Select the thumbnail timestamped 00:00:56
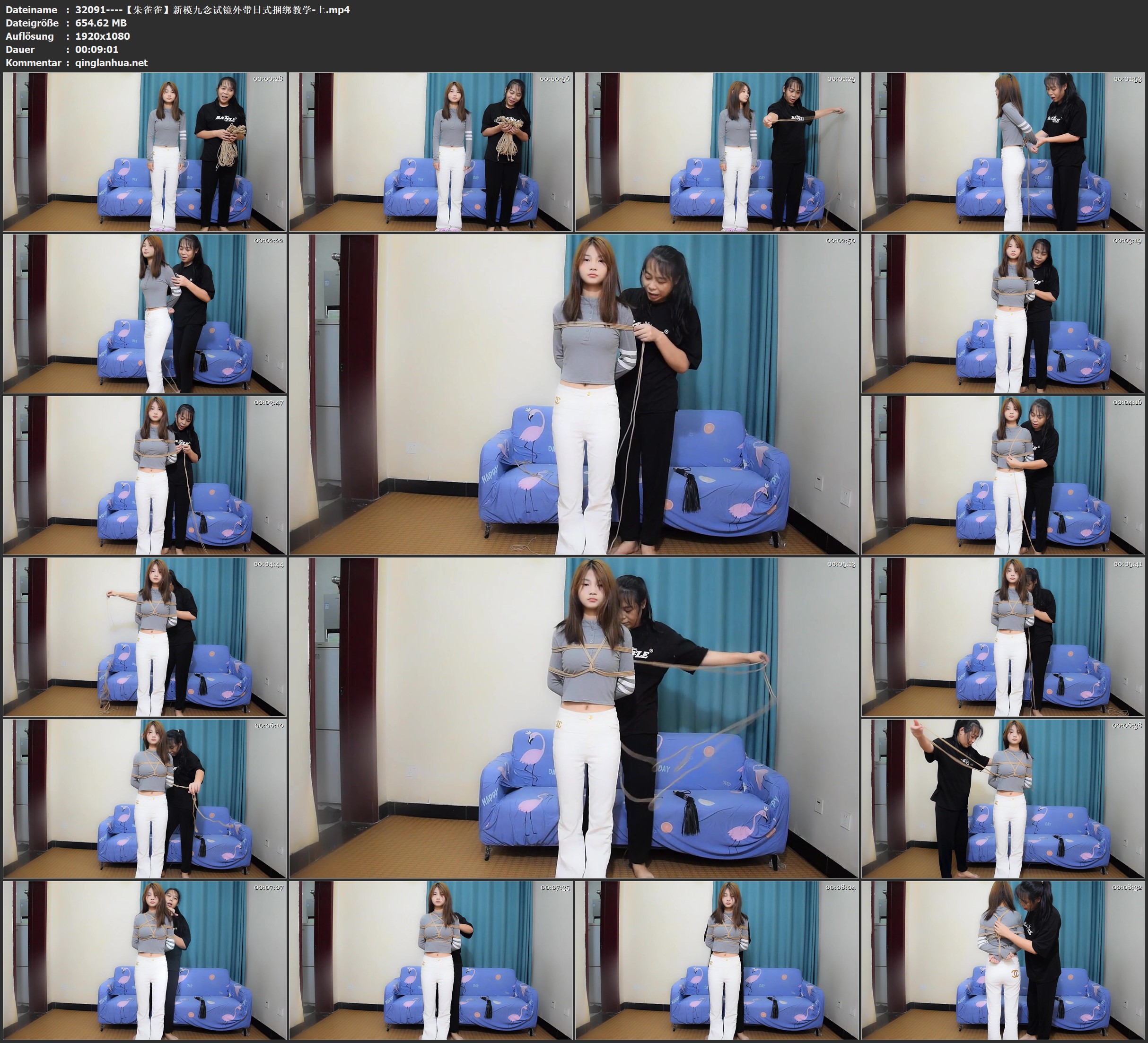The height and width of the screenshot is (1043, 1148). (x=430, y=151)
